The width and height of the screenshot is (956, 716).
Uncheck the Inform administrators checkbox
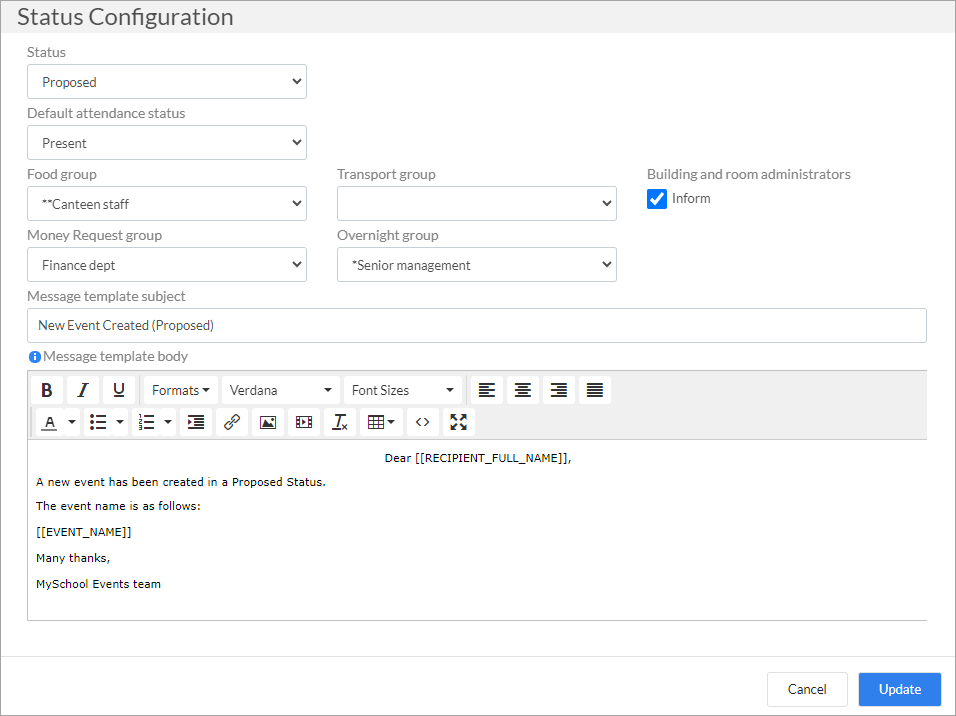(657, 199)
